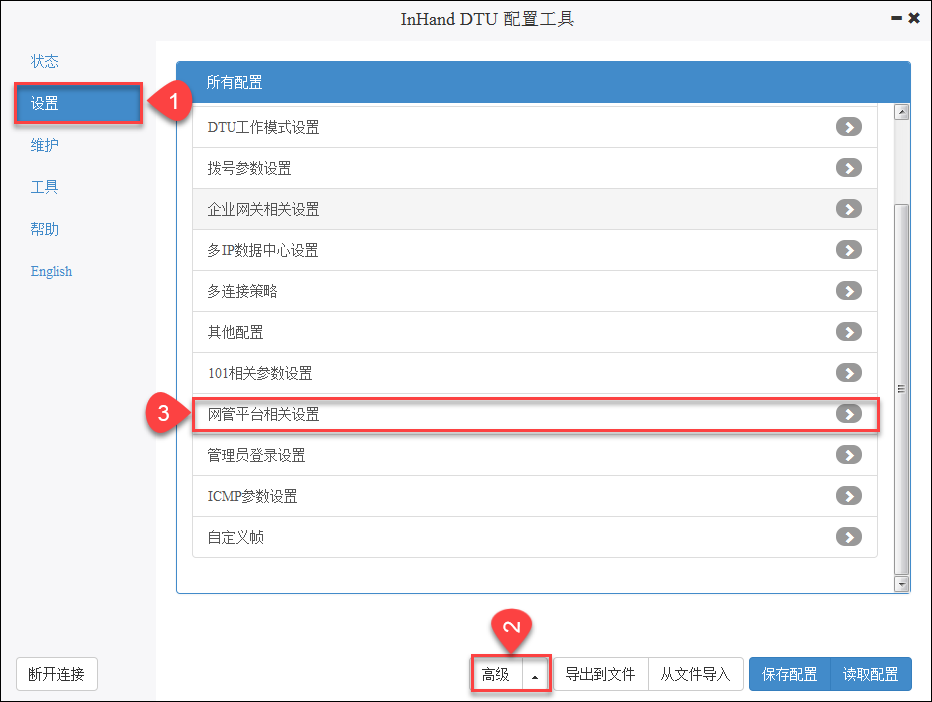The width and height of the screenshot is (932, 702).
Task: Select the 拨号参数设置 row text
Action: [249, 168]
